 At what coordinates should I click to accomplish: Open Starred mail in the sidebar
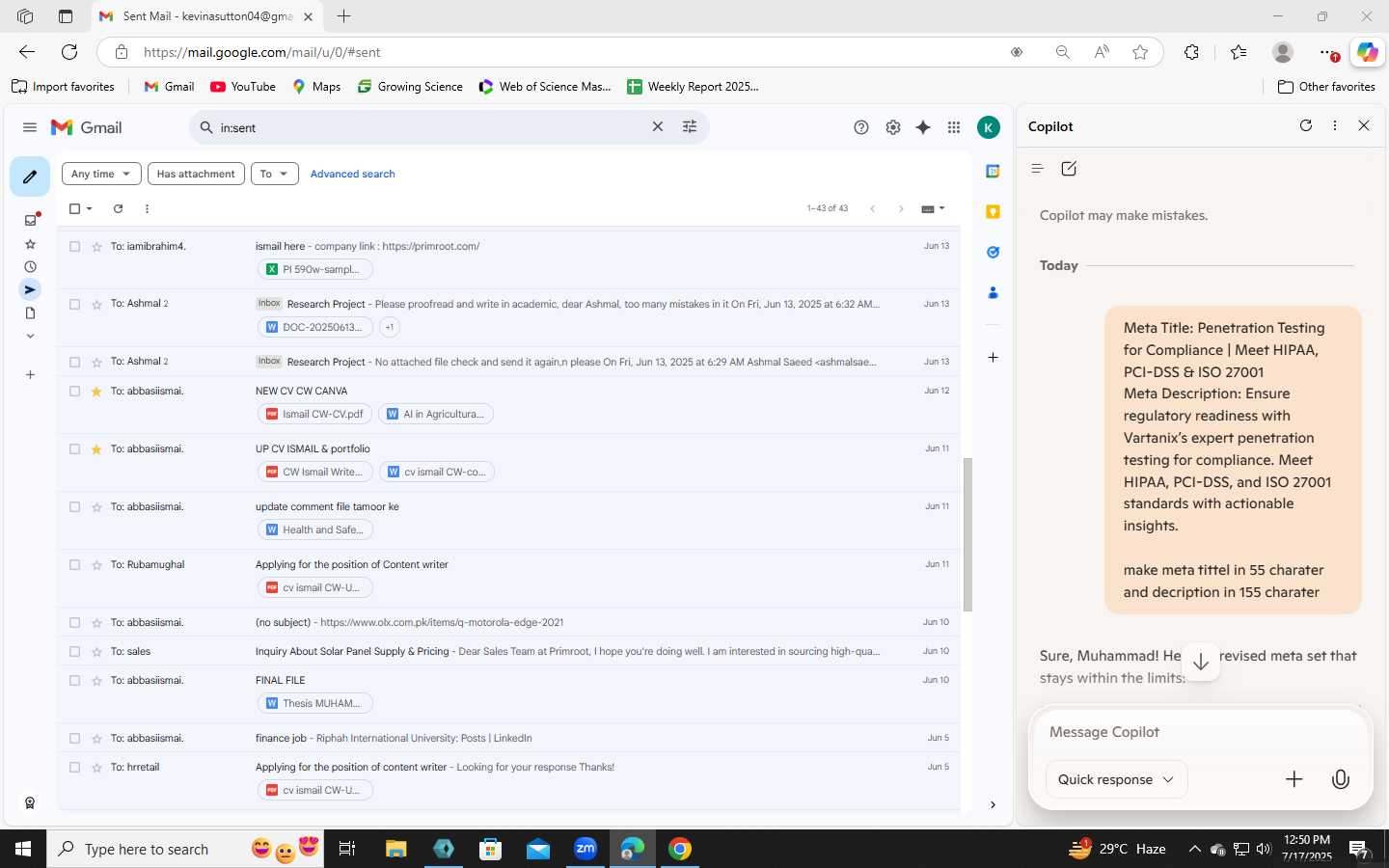pos(30,244)
